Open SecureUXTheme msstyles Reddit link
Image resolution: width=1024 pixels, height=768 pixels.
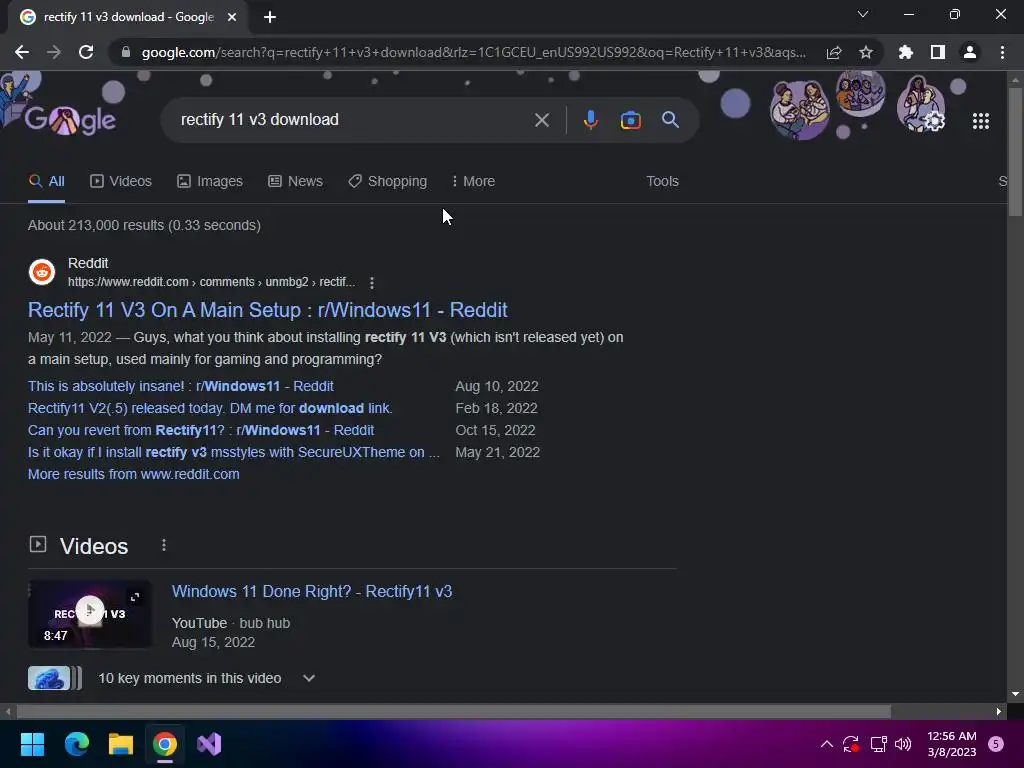click(x=234, y=453)
